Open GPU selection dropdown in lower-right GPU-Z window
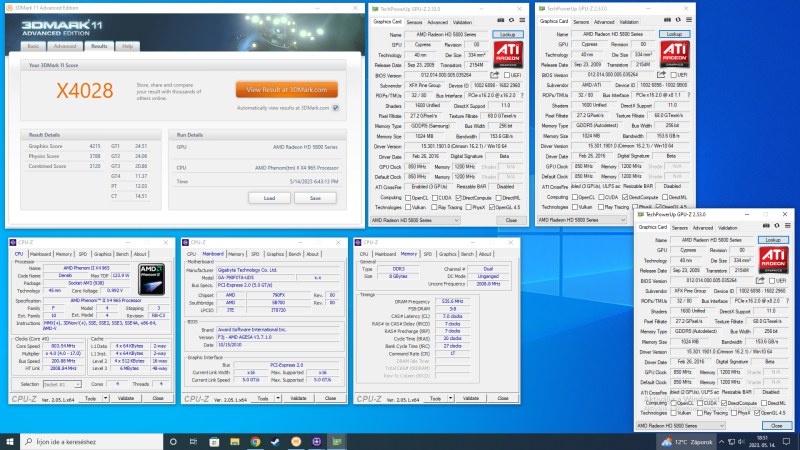This screenshot has width=800, height=450. 681,426
